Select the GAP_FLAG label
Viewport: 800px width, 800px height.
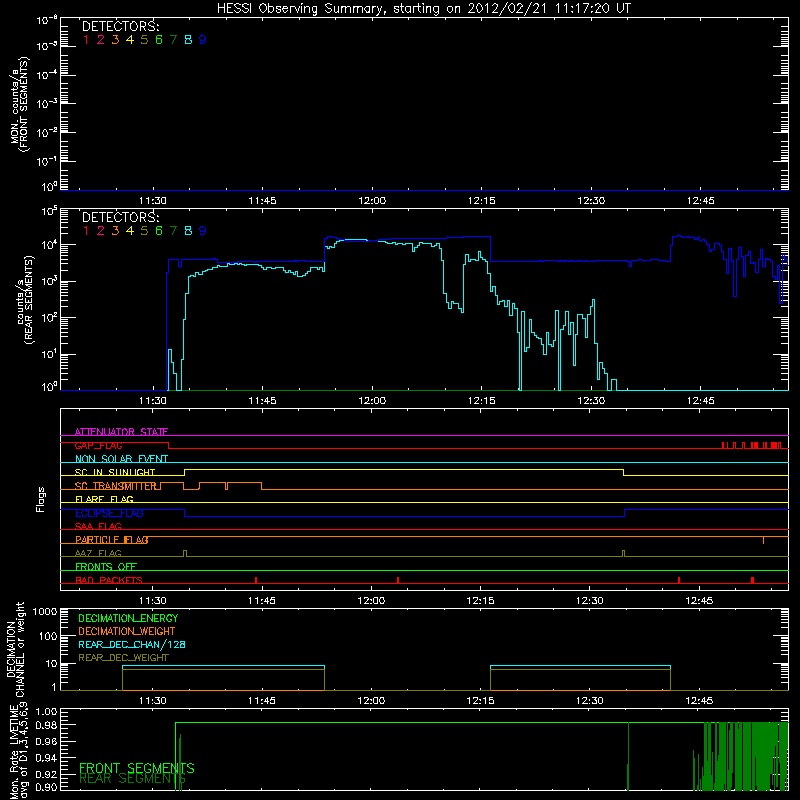[x=98, y=445]
